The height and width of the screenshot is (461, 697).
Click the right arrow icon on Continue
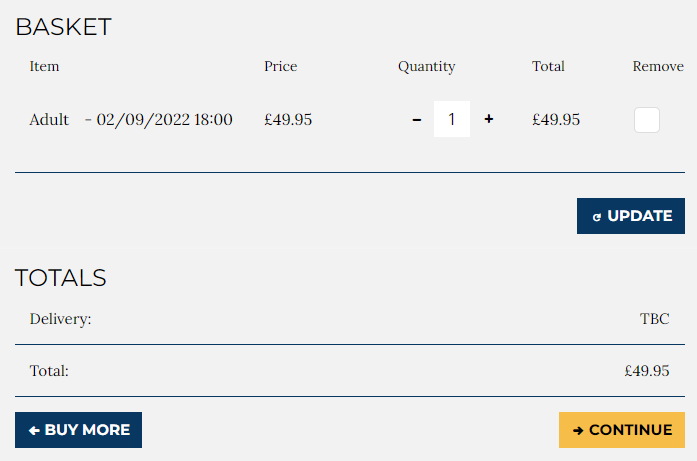(578, 430)
